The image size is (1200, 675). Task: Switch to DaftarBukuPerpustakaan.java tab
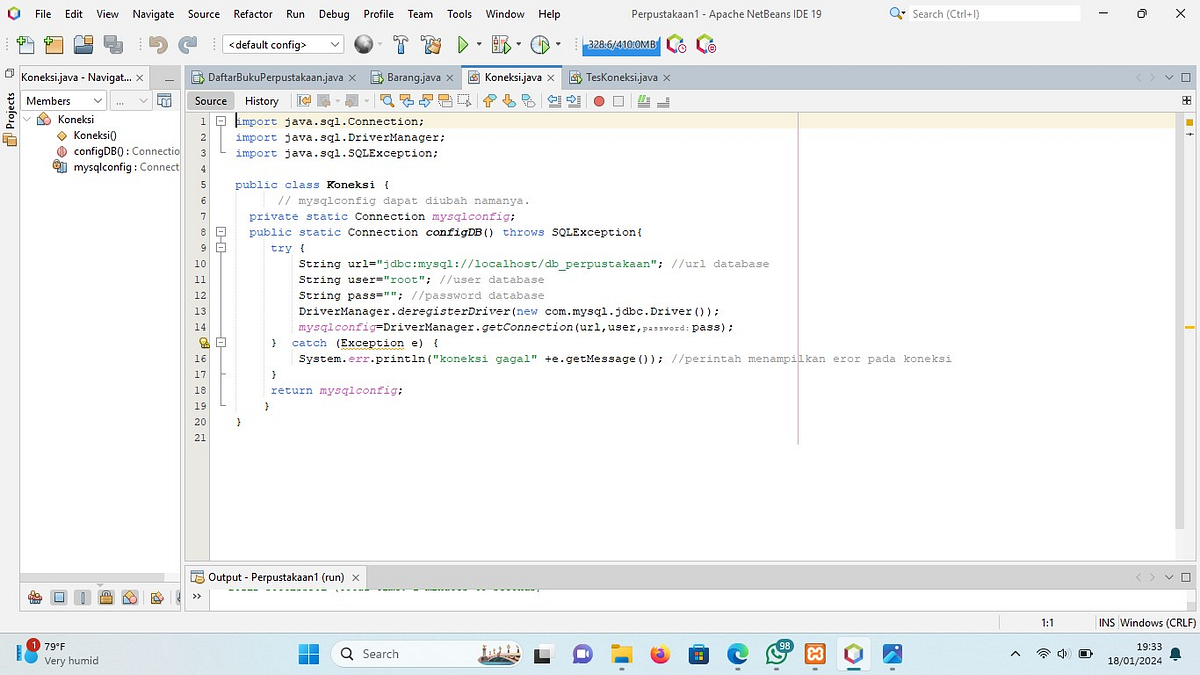pyautogui.click(x=274, y=77)
